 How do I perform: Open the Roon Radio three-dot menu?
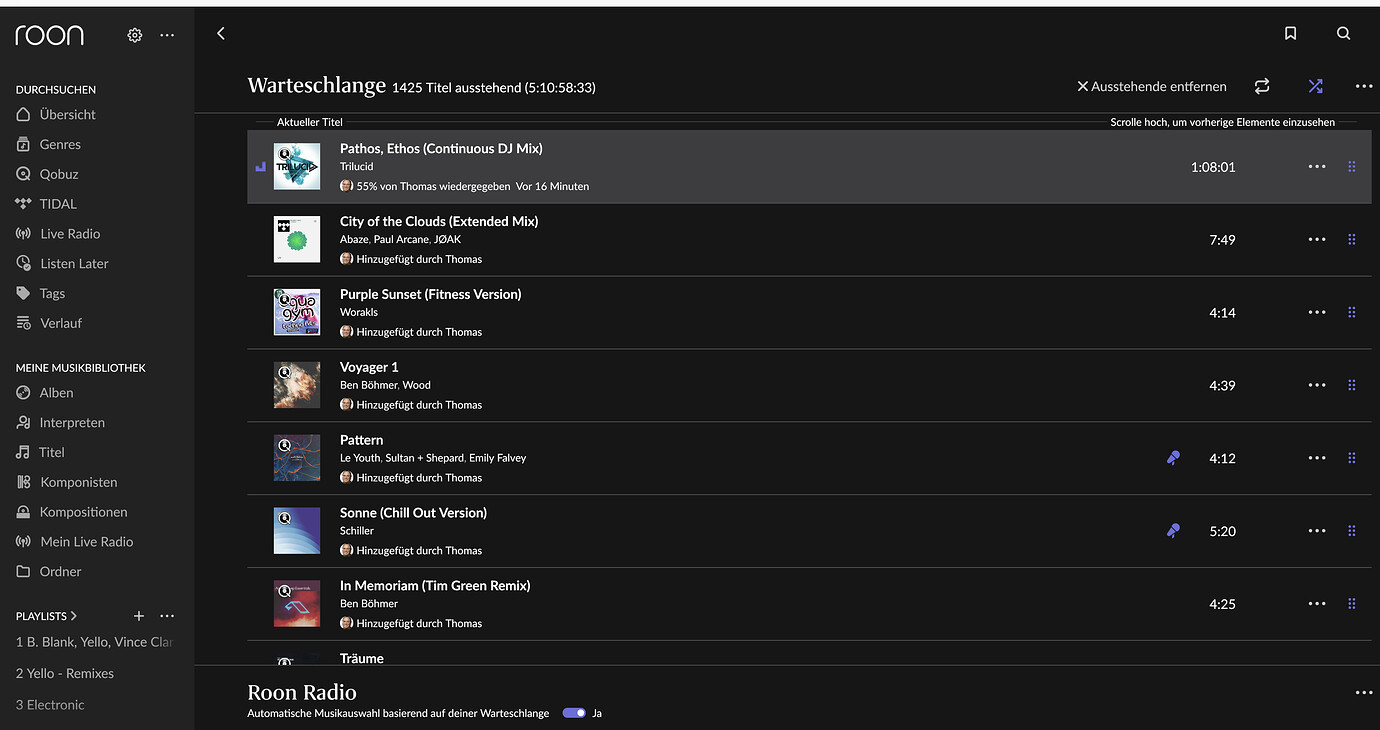point(1364,693)
